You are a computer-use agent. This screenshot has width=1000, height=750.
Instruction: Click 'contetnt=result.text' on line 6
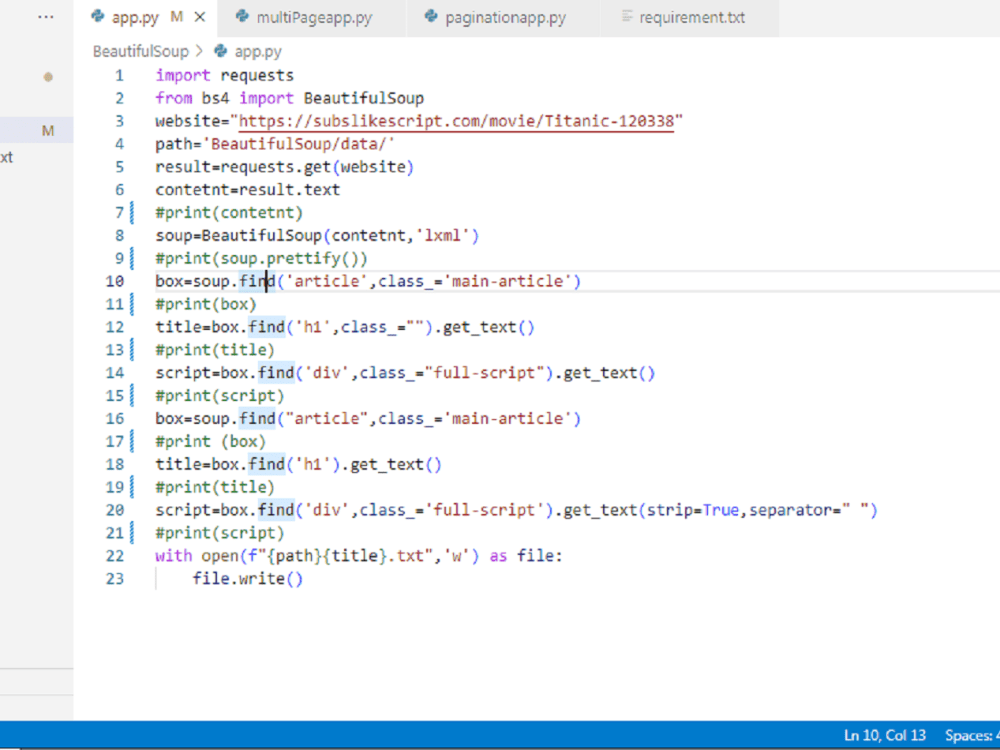[x=247, y=190]
